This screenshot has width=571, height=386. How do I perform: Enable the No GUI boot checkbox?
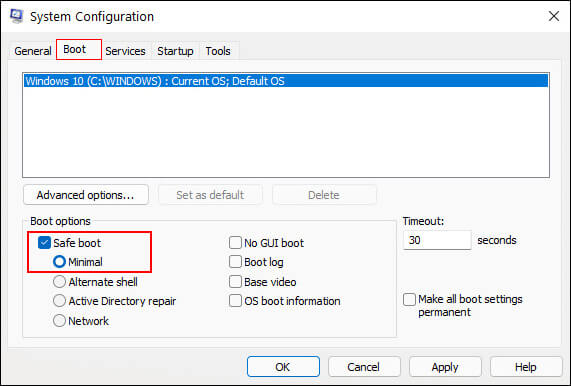pos(235,243)
